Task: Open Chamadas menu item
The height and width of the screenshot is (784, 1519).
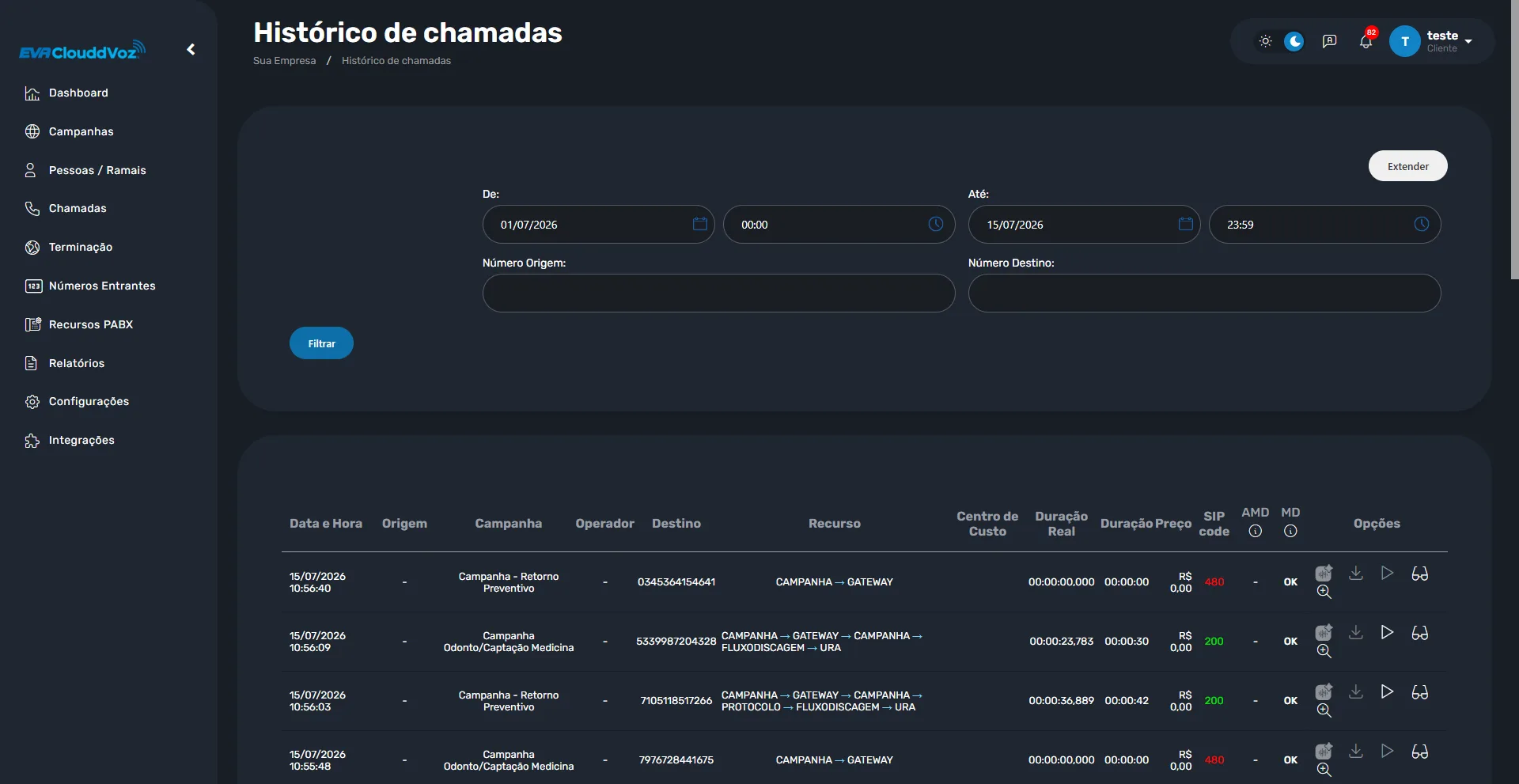Action: pos(78,208)
